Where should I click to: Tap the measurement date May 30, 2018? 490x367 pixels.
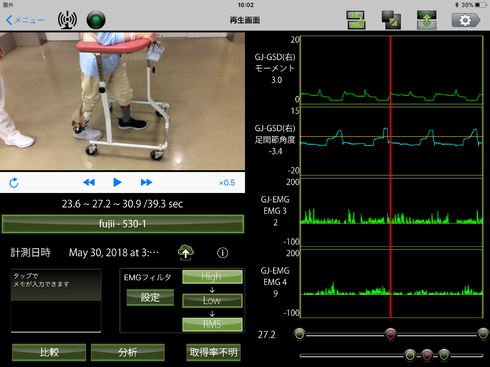click(113, 253)
